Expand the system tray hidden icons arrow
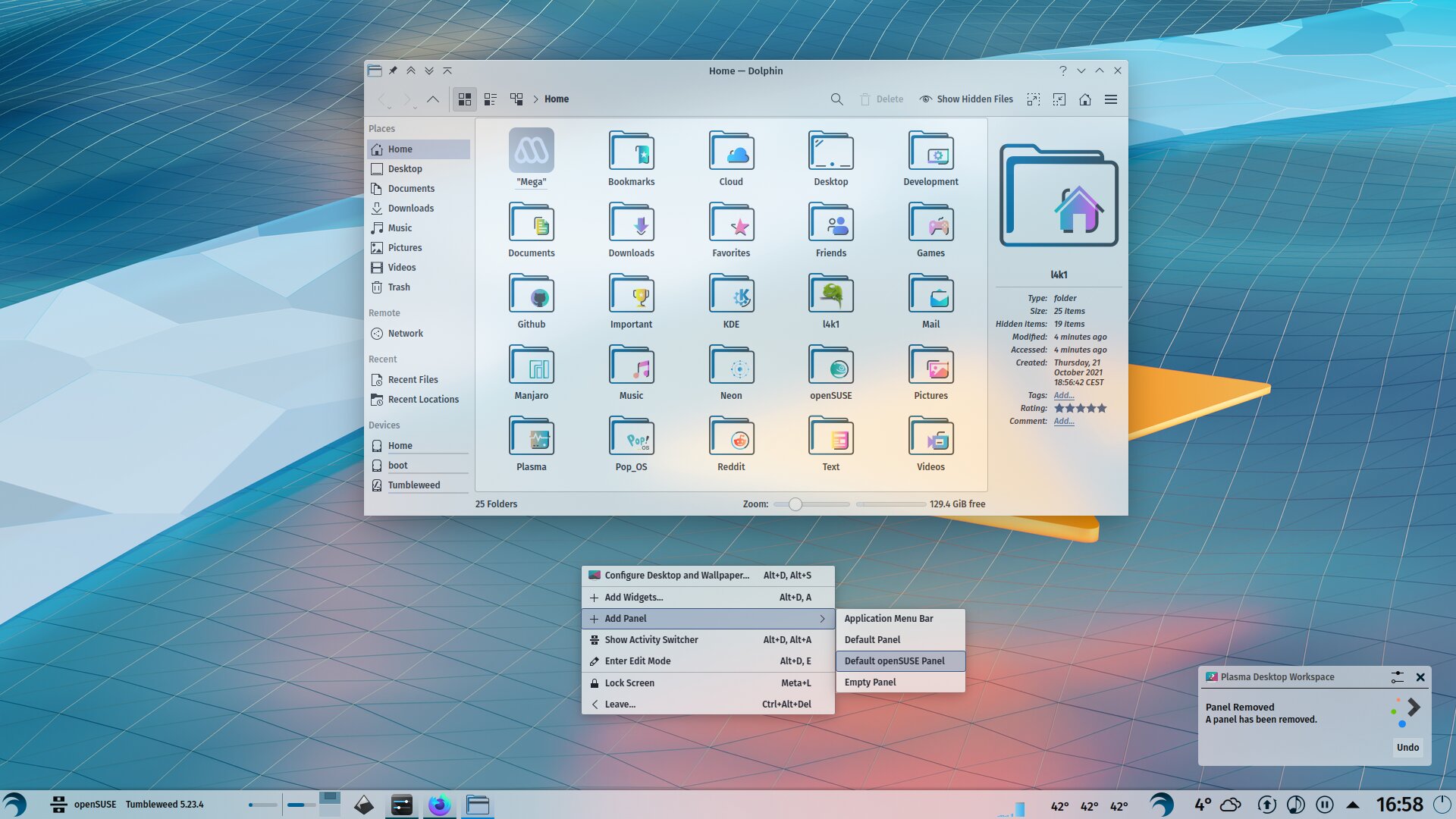 pyautogui.click(x=1353, y=805)
